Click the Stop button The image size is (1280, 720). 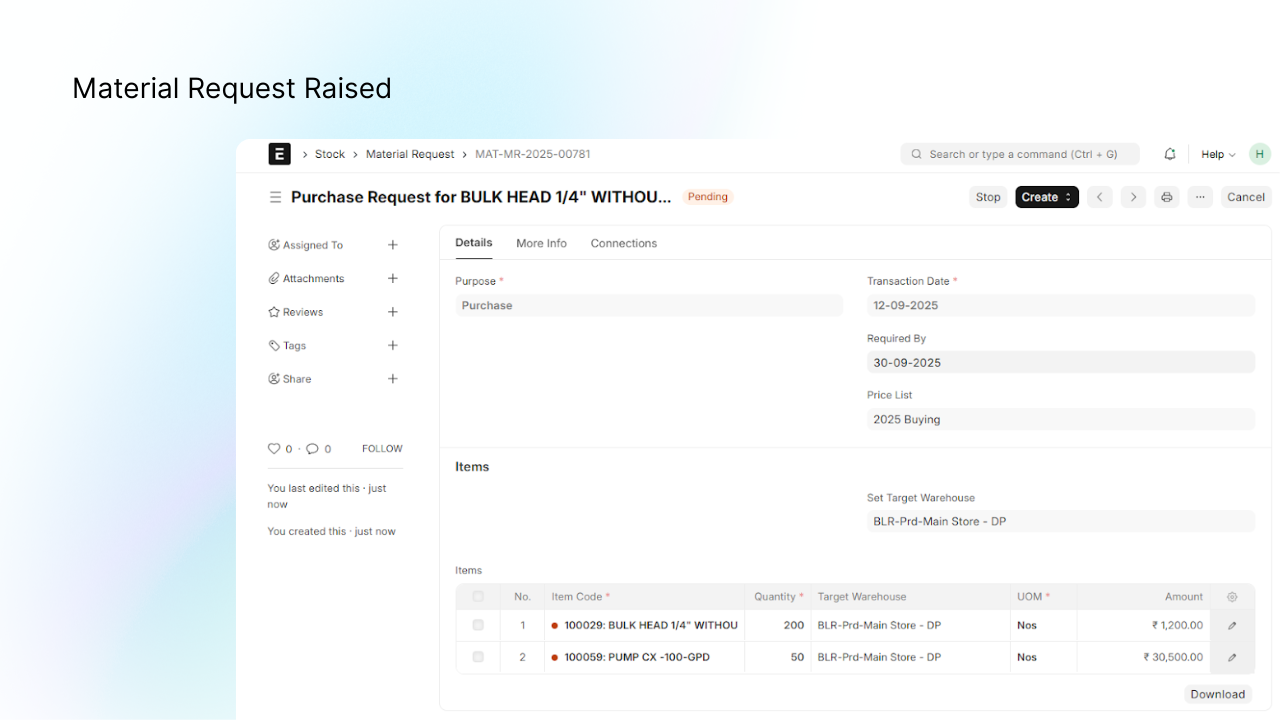pyautogui.click(x=988, y=197)
